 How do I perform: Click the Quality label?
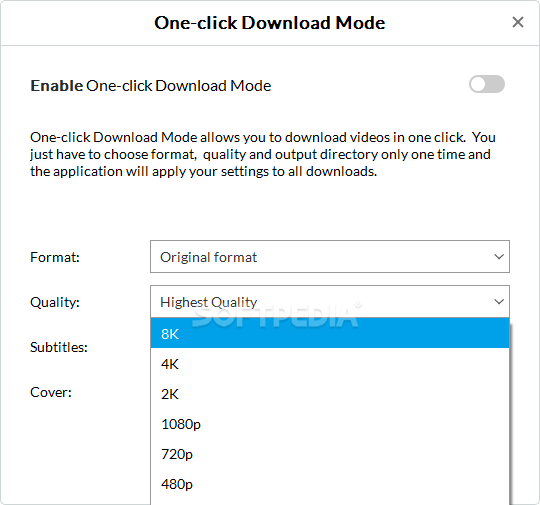[x=55, y=302]
